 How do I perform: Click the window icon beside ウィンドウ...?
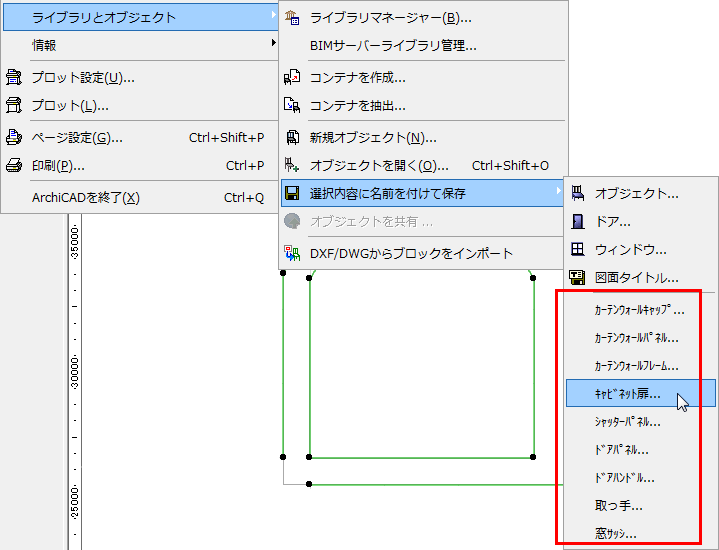(578, 249)
